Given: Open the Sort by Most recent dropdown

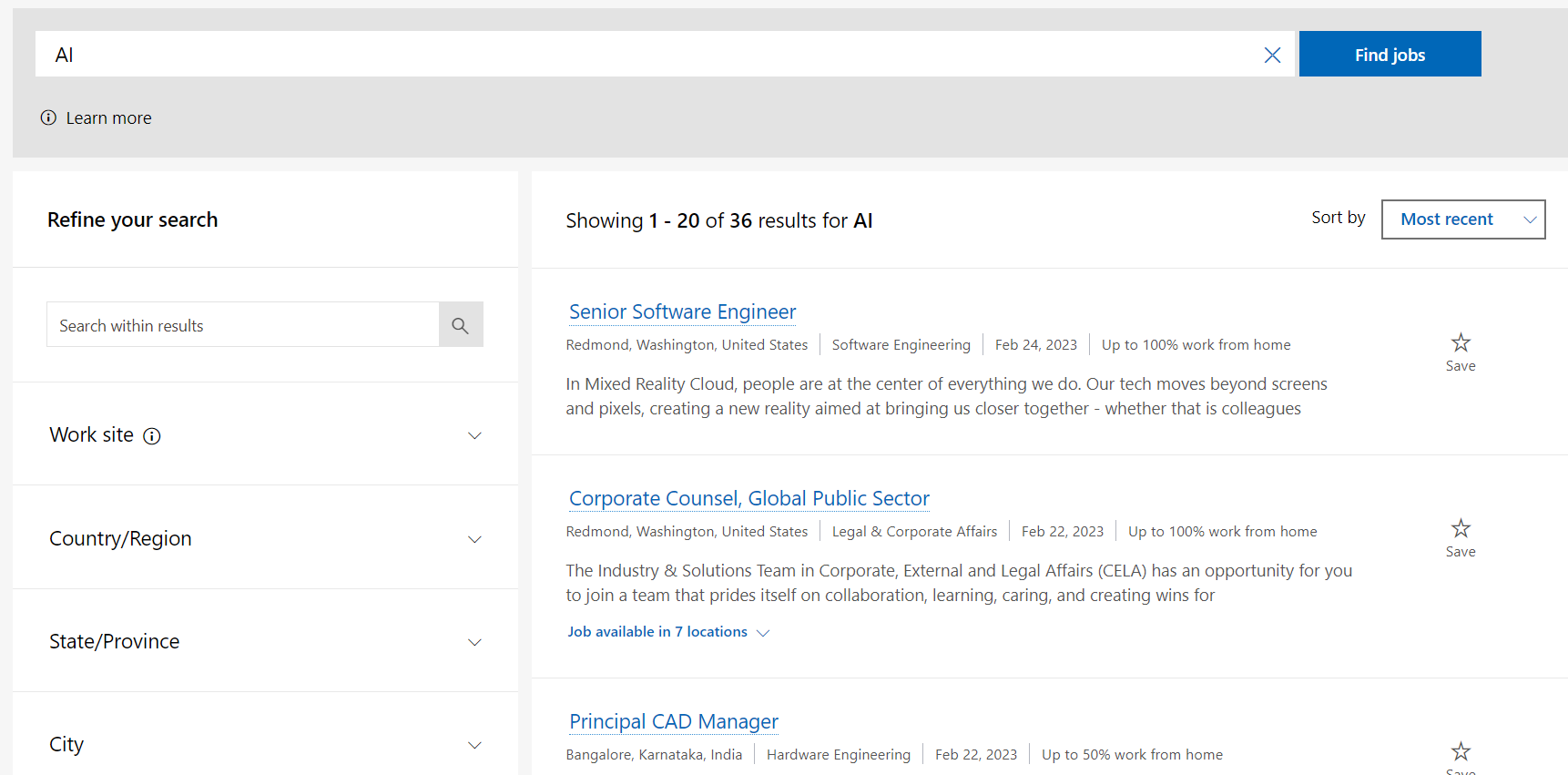Looking at the screenshot, I should coord(1462,219).
